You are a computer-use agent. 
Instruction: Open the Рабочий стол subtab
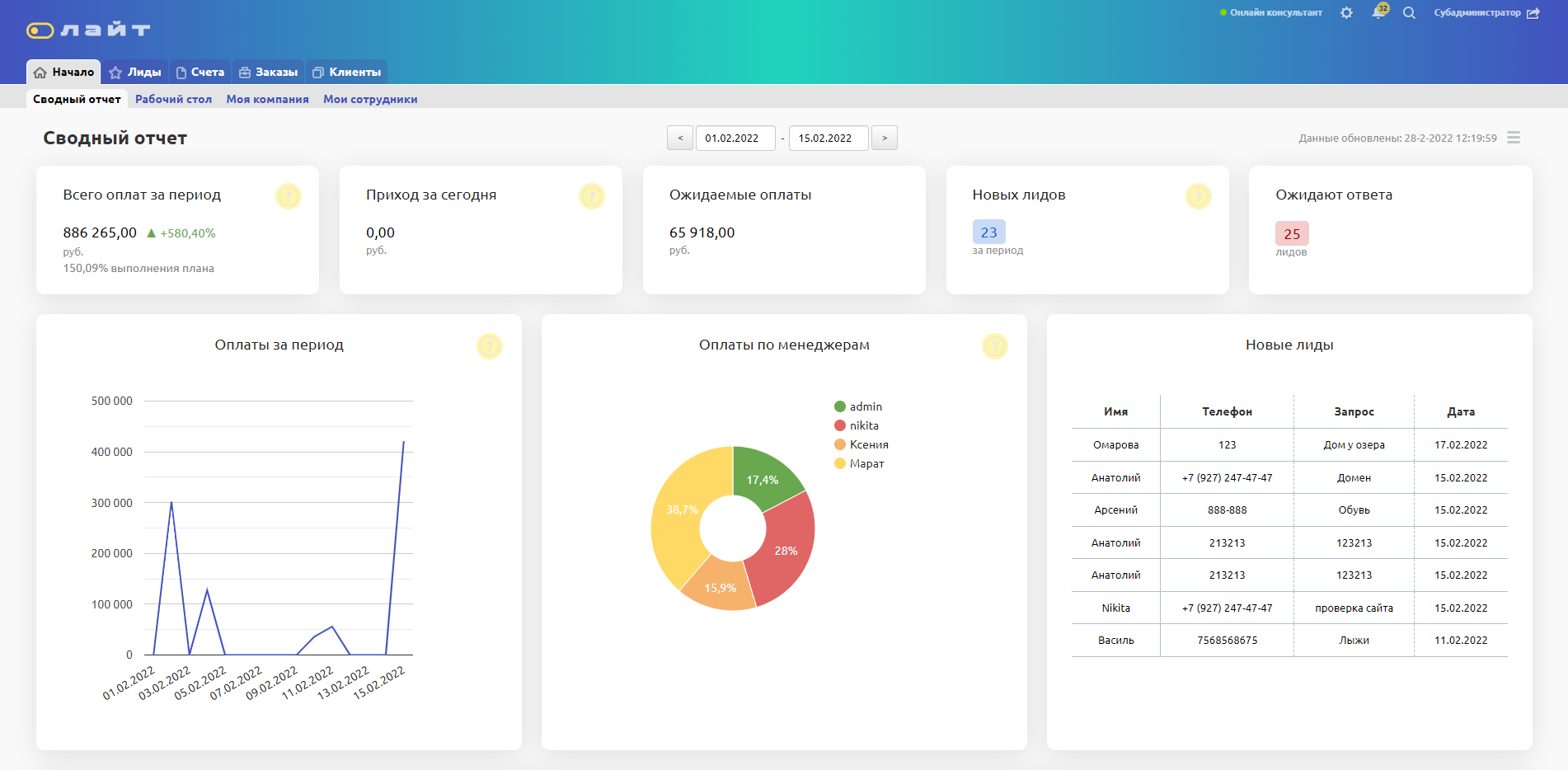click(x=173, y=99)
